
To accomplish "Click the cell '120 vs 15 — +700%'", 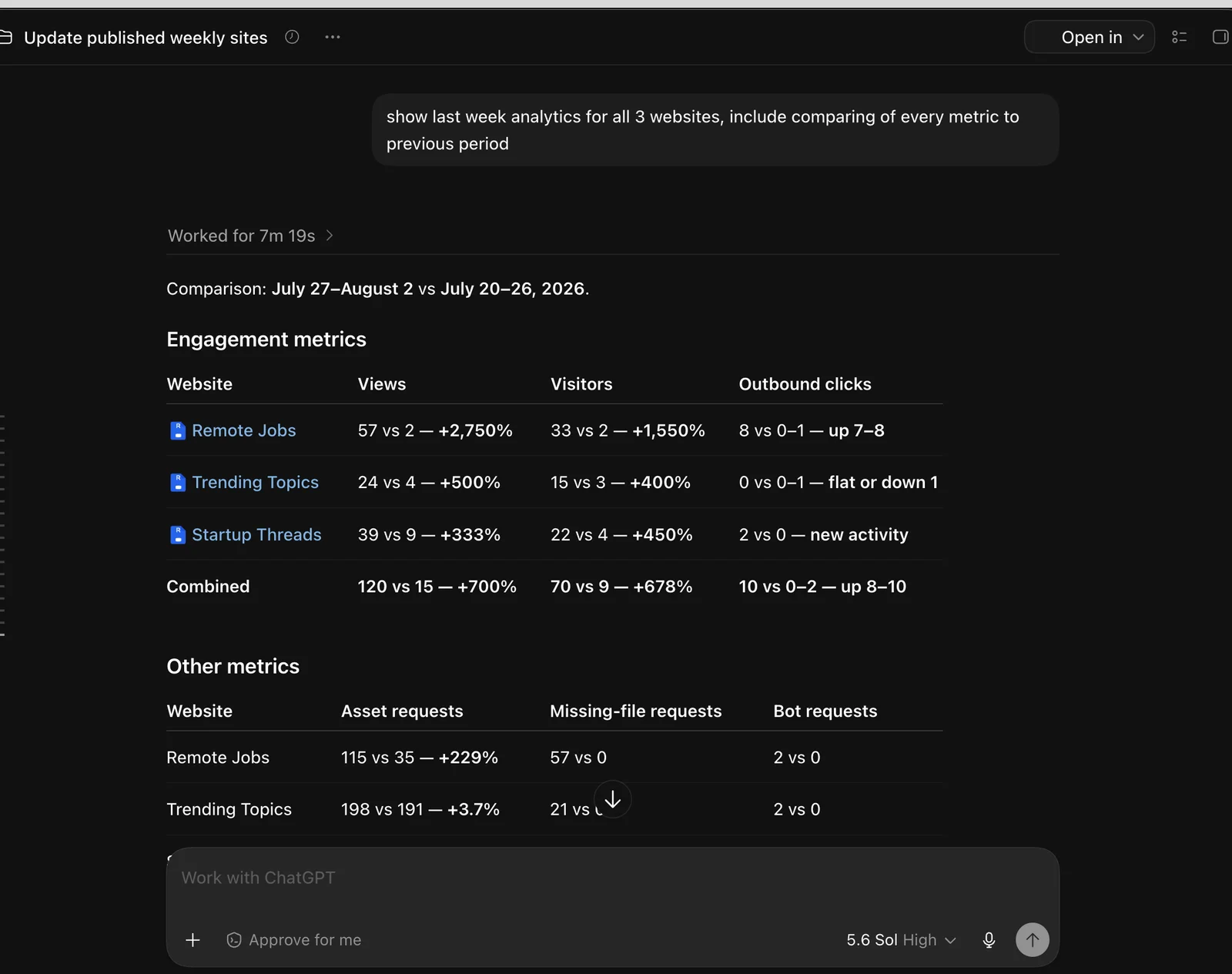I will [x=437, y=586].
